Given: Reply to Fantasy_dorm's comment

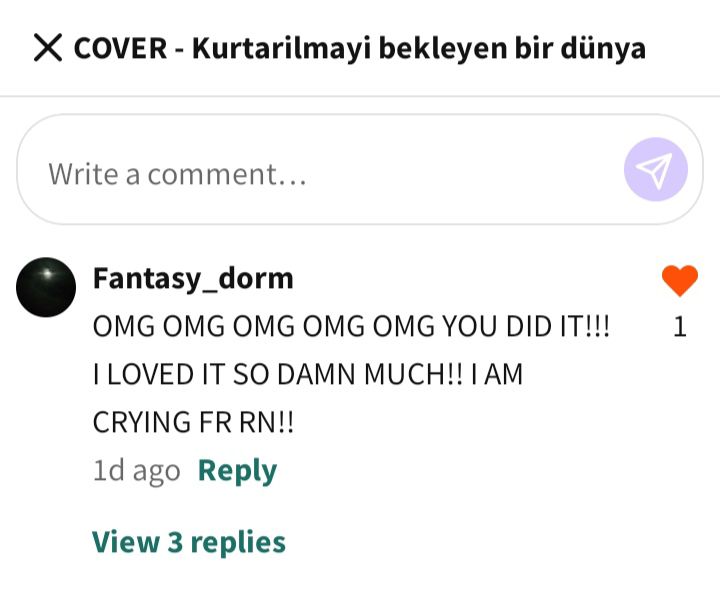Looking at the screenshot, I should 237,471.
